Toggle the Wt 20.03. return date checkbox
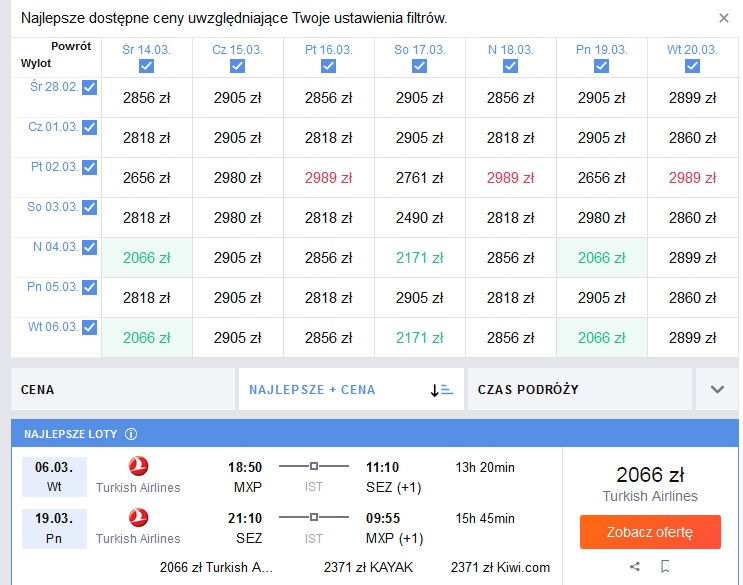 (x=692, y=66)
